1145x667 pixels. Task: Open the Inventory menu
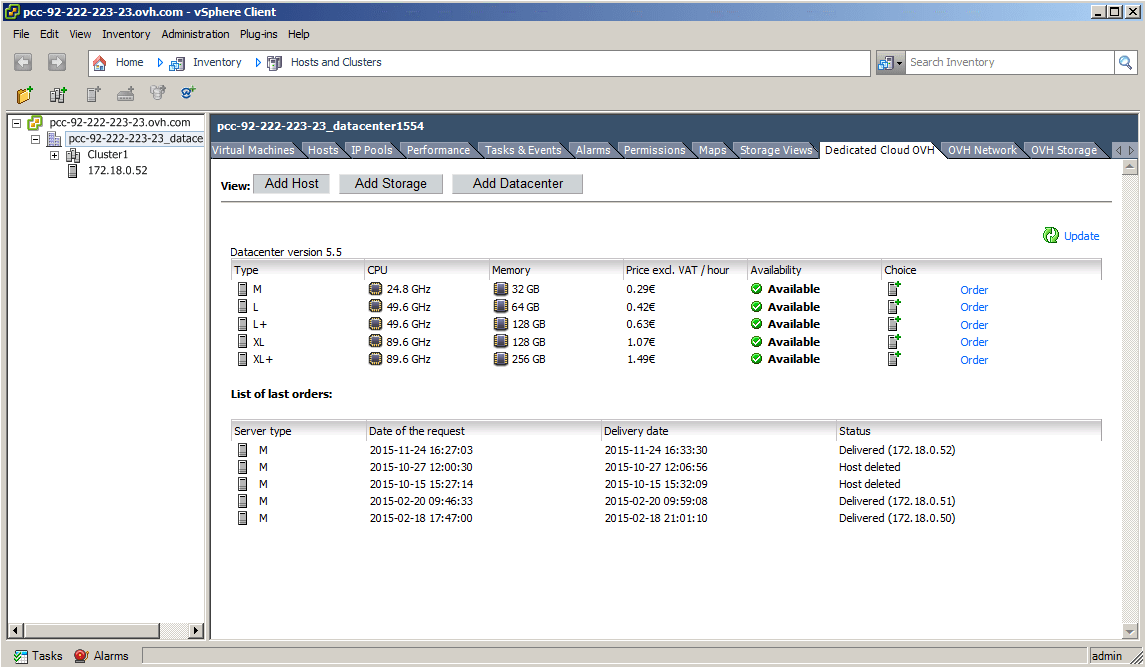coord(126,34)
